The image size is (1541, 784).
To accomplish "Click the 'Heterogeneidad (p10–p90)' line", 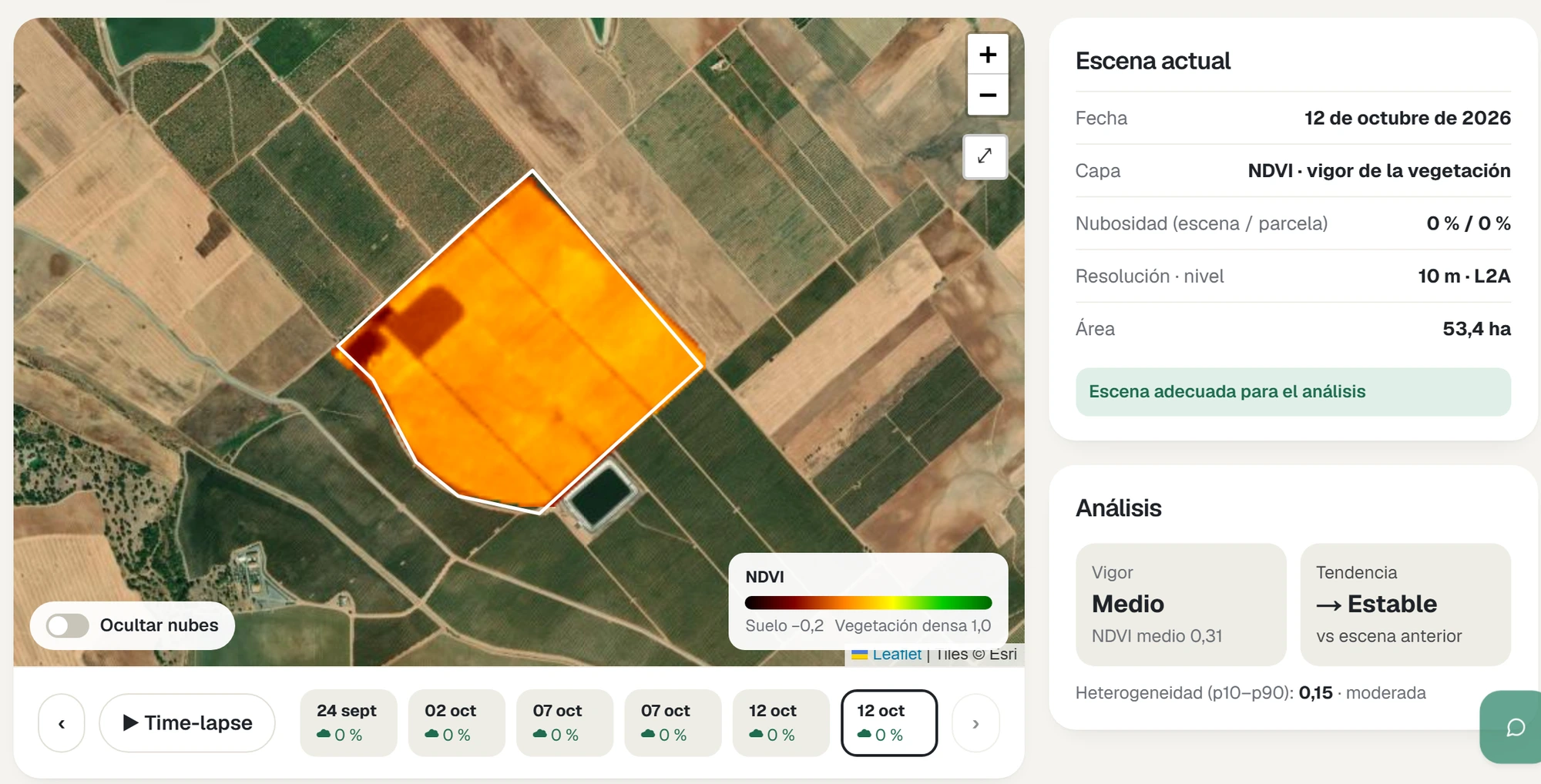I will [1251, 692].
